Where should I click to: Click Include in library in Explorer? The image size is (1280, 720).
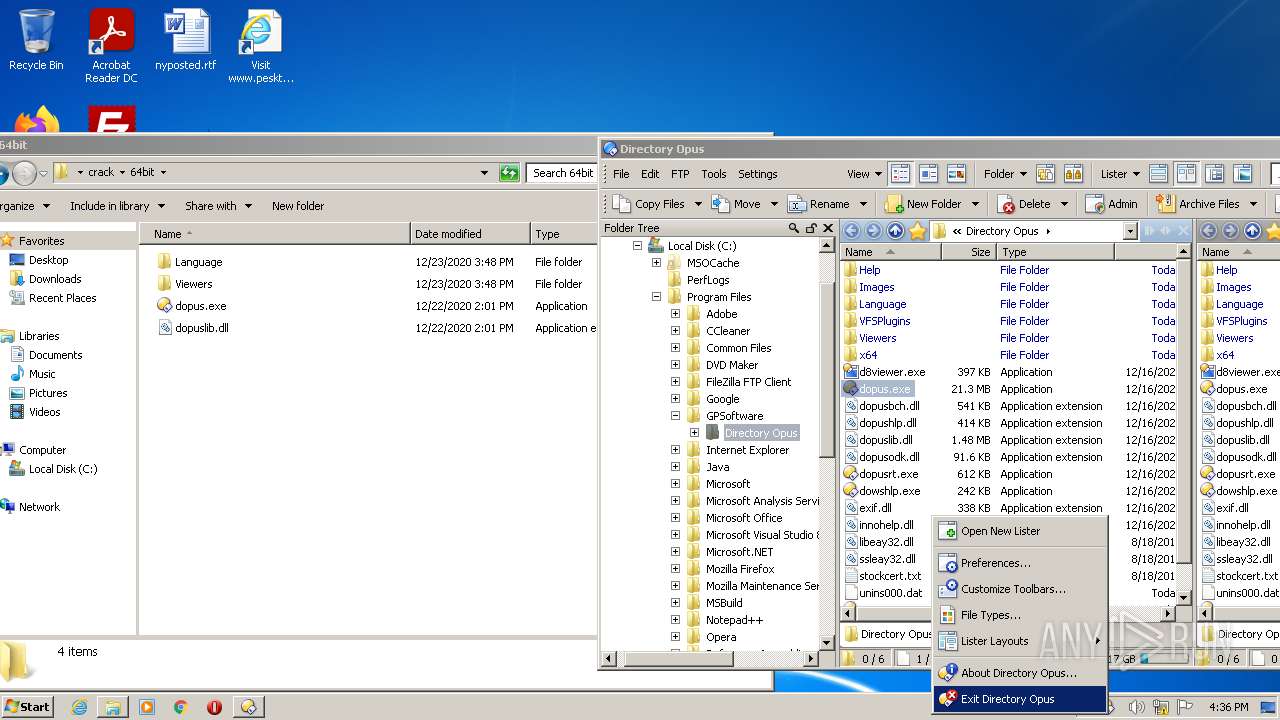click(116, 206)
